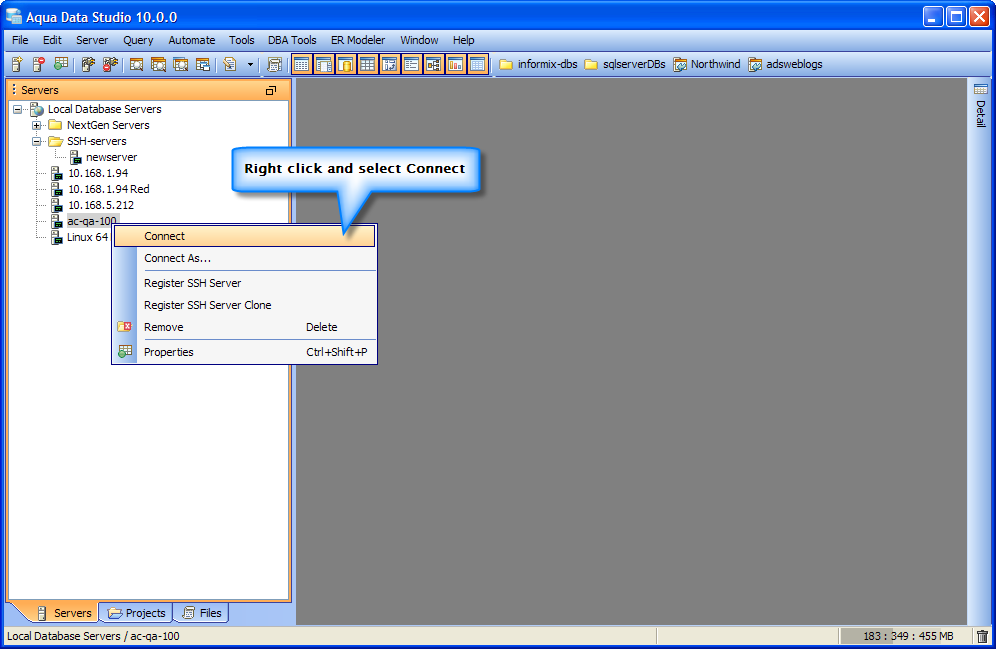Toggle the highlighted table with side panel icon
Image resolution: width=996 pixels, height=649 pixels.
coord(324,64)
